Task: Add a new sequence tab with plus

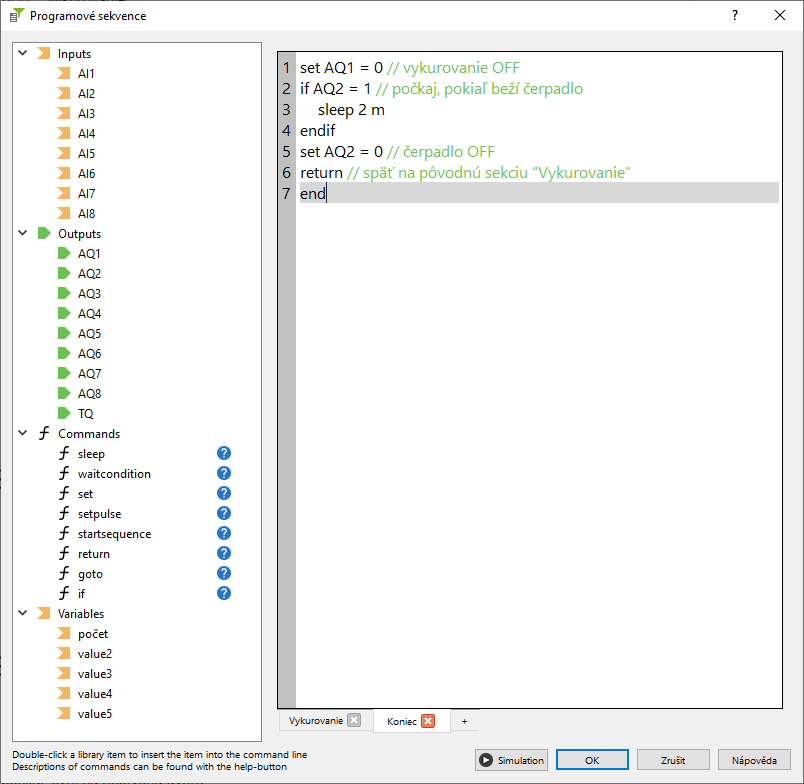Action: (x=464, y=721)
